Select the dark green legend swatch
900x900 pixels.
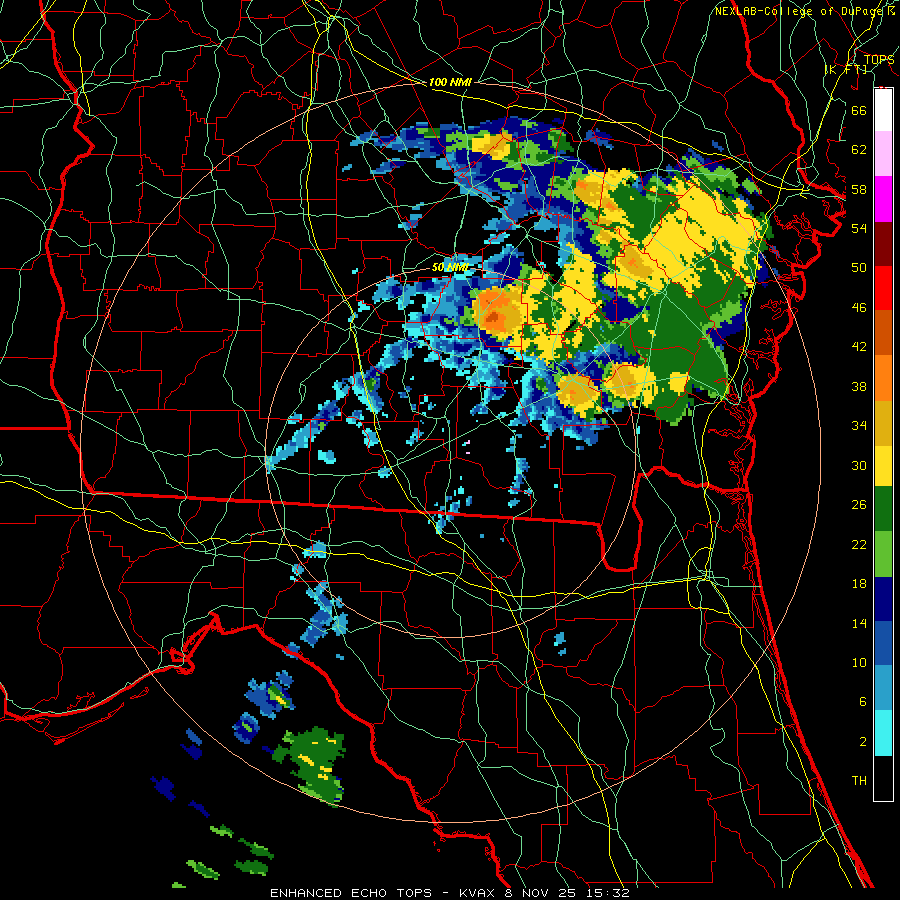(883, 509)
